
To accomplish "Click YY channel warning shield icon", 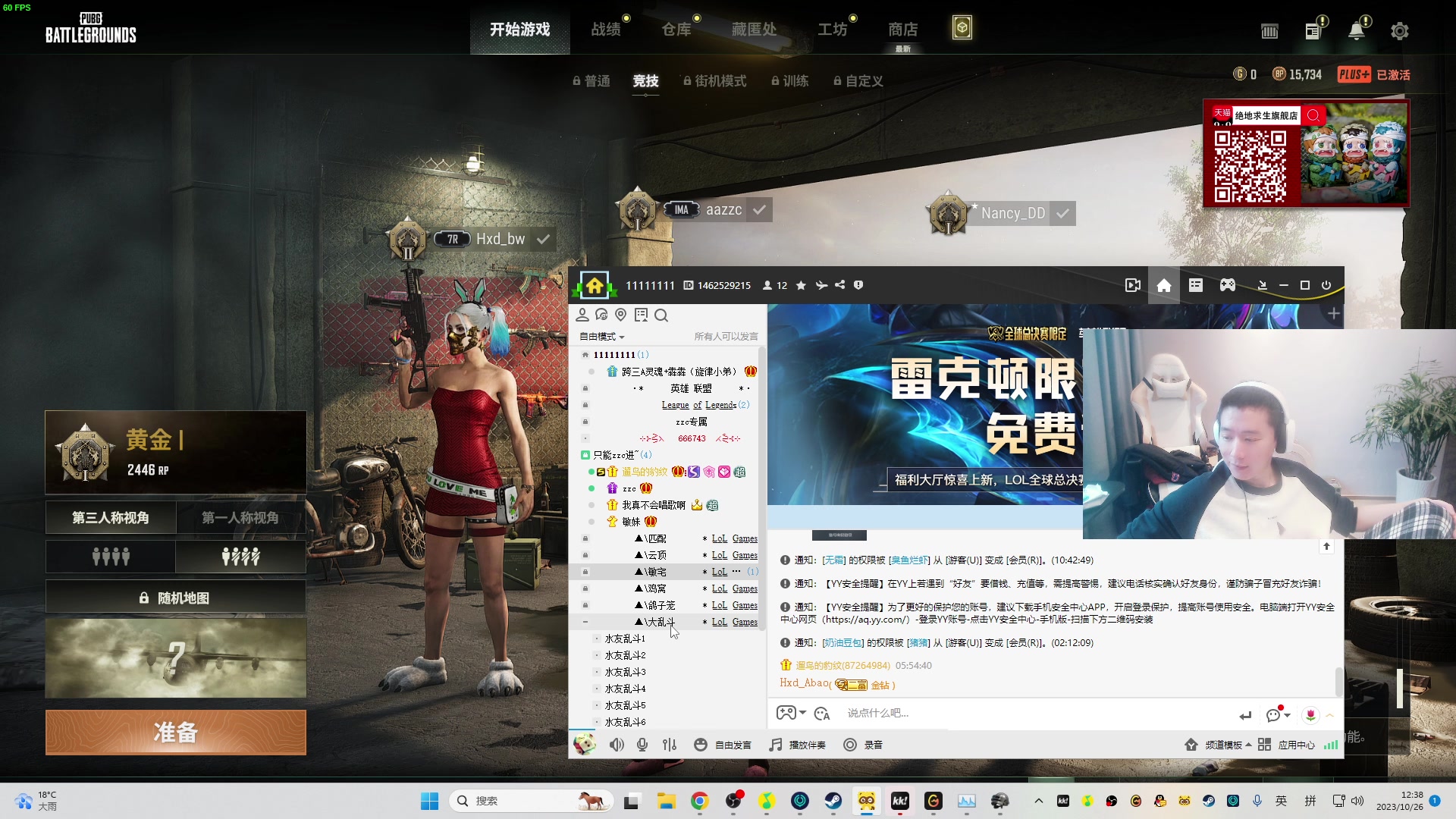I will pos(858,285).
